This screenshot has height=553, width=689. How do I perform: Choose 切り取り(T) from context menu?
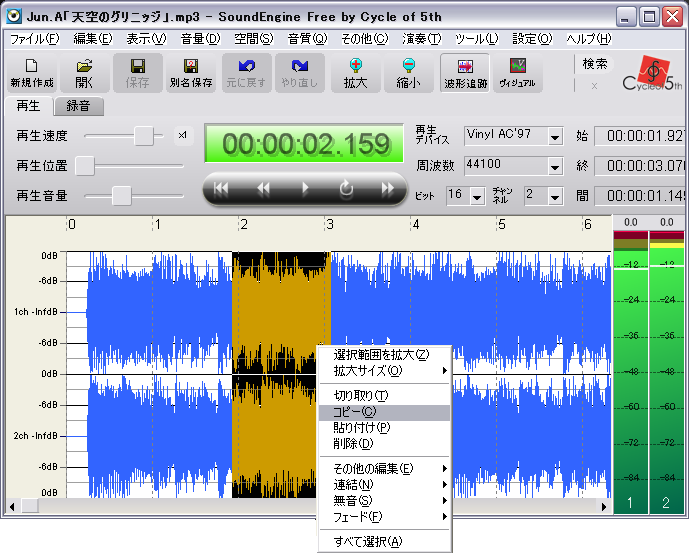[384, 396]
